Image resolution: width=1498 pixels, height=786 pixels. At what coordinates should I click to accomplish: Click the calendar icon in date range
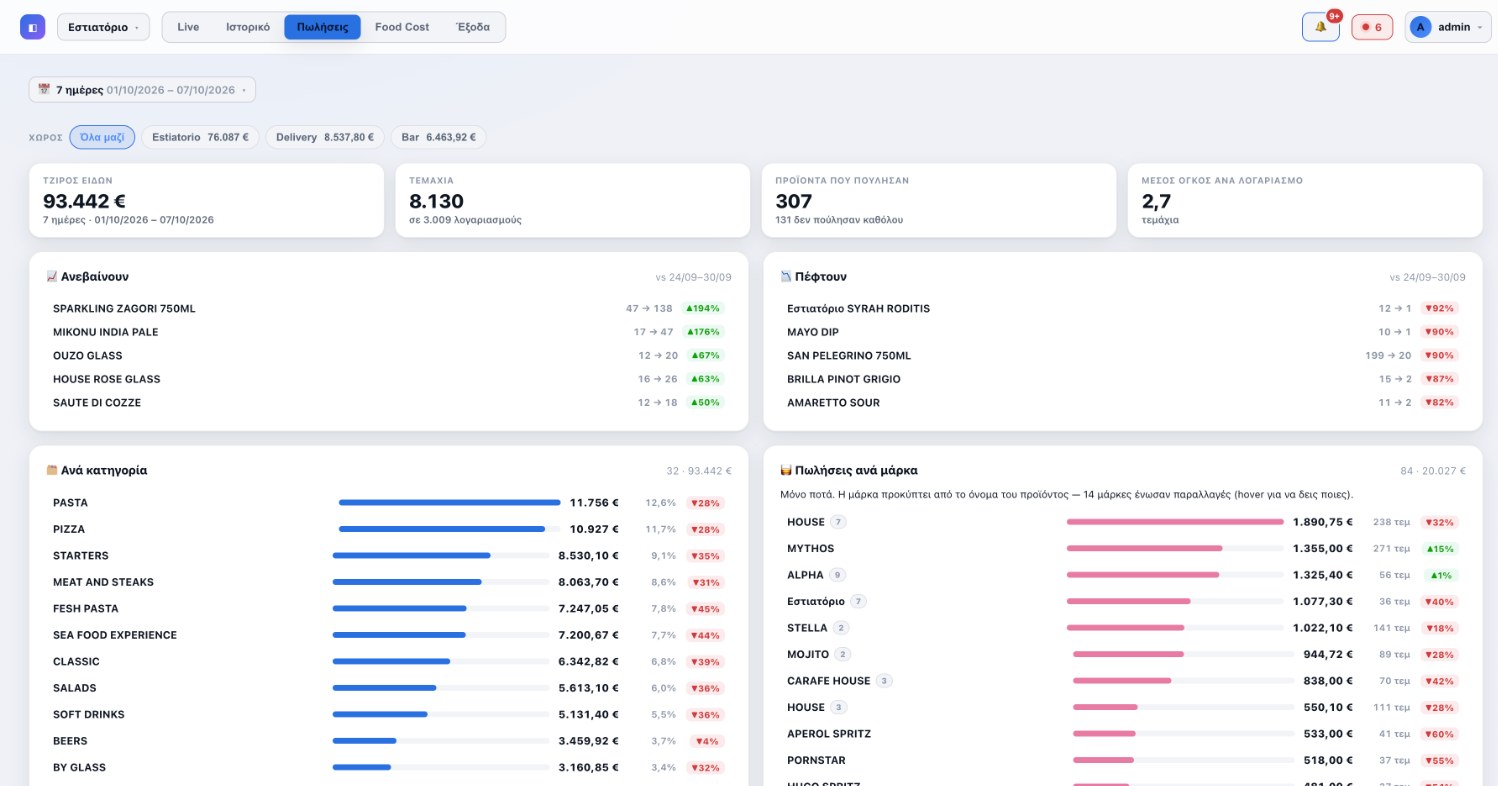(44, 90)
